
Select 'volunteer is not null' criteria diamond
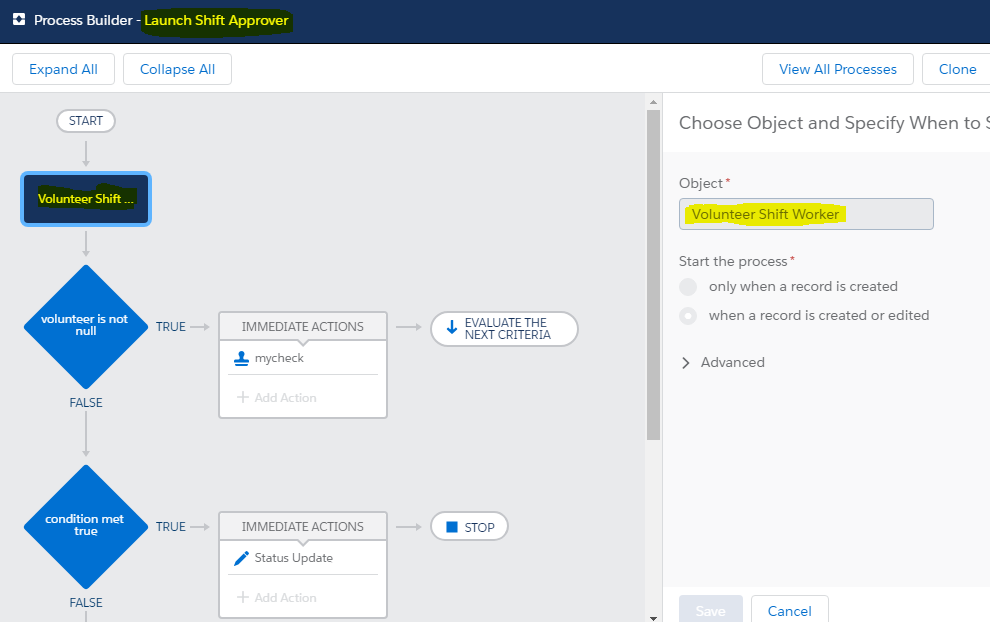86,326
